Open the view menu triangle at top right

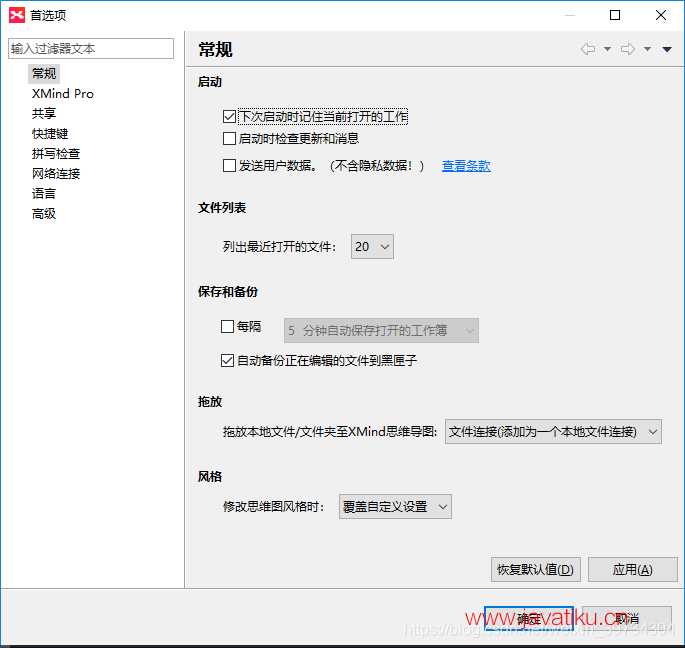coord(667,49)
